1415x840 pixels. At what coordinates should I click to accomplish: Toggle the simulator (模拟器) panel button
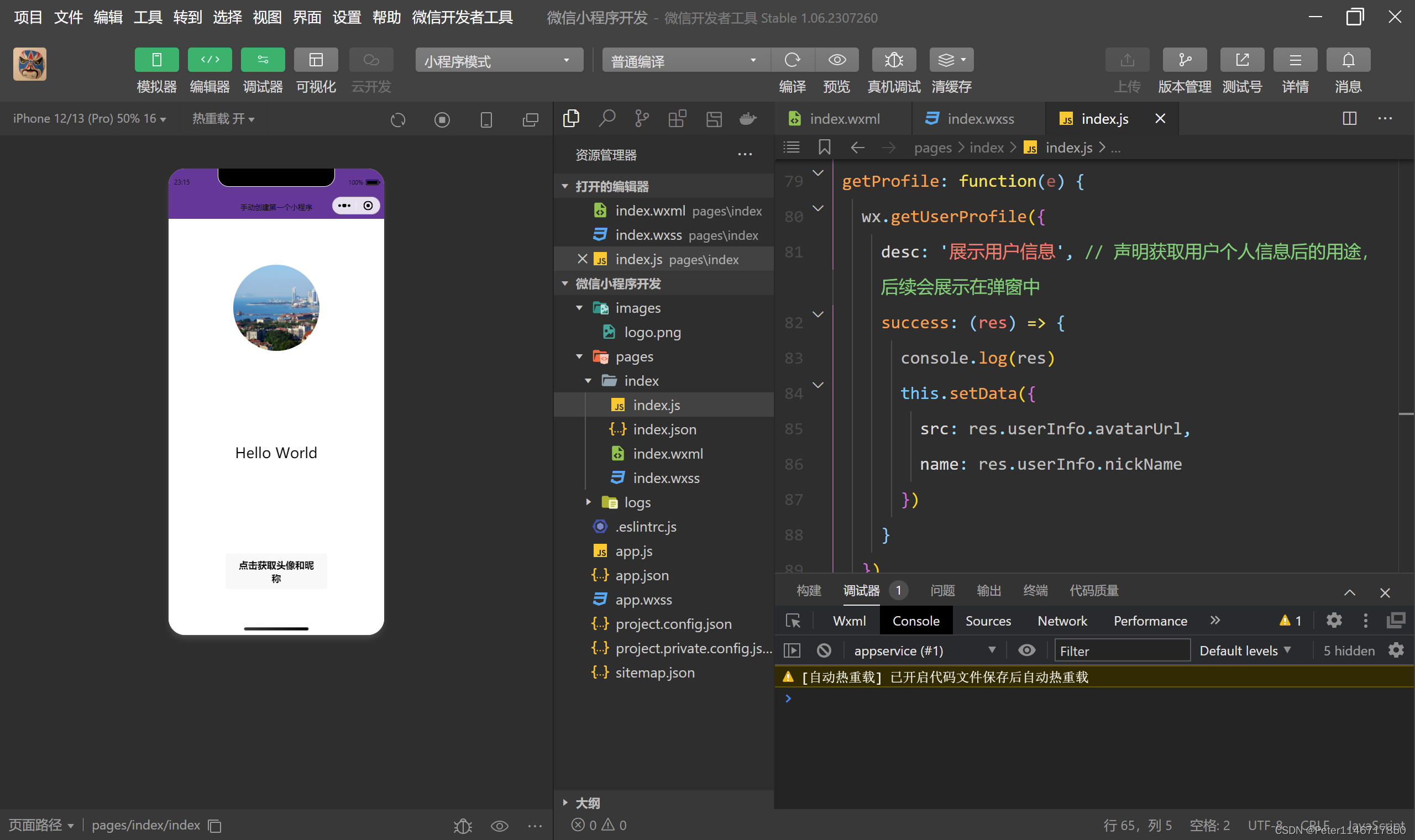pyautogui.click(x=157, y=60)
